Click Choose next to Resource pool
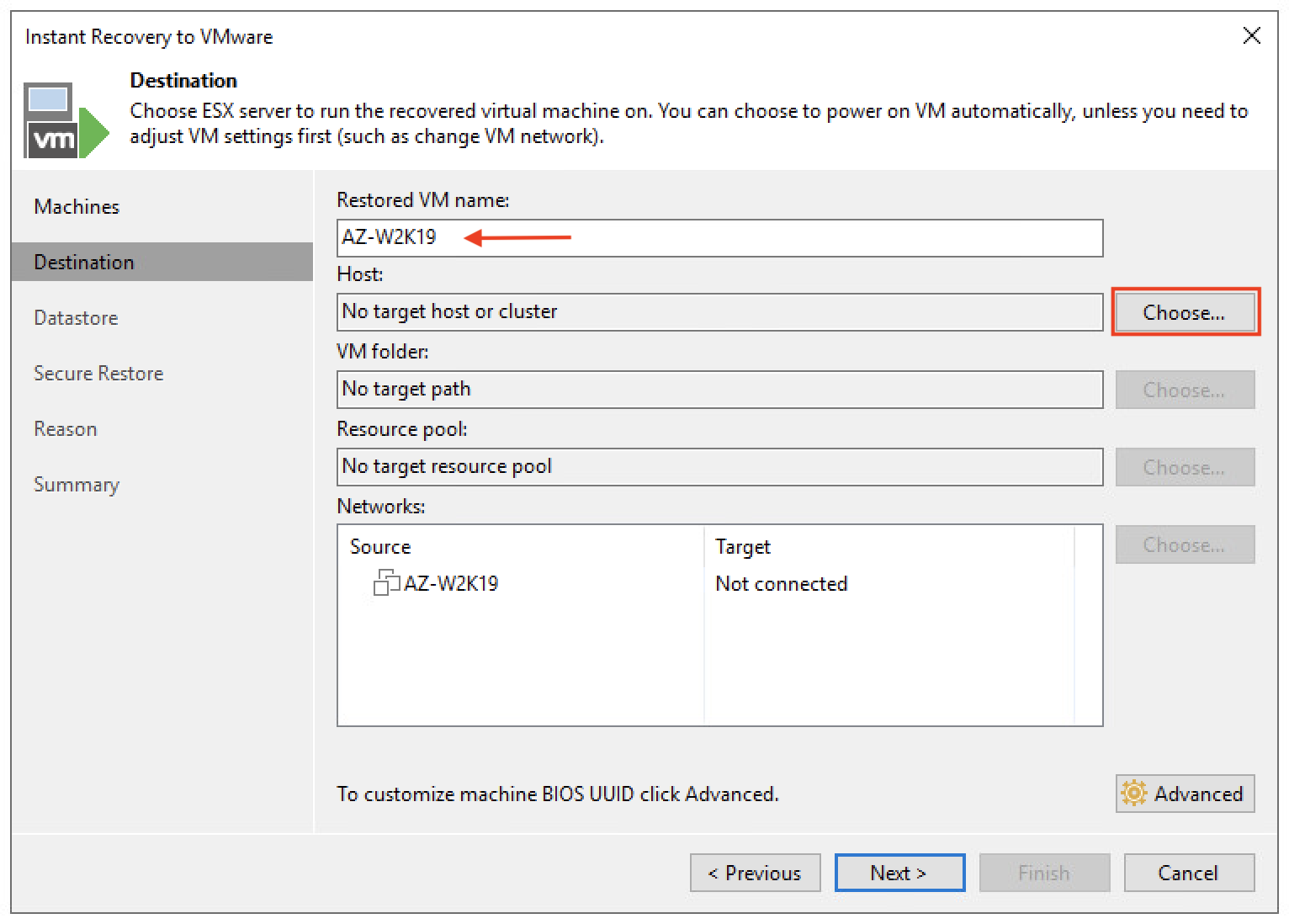 pyautogui.click(x=1185, y=467)
